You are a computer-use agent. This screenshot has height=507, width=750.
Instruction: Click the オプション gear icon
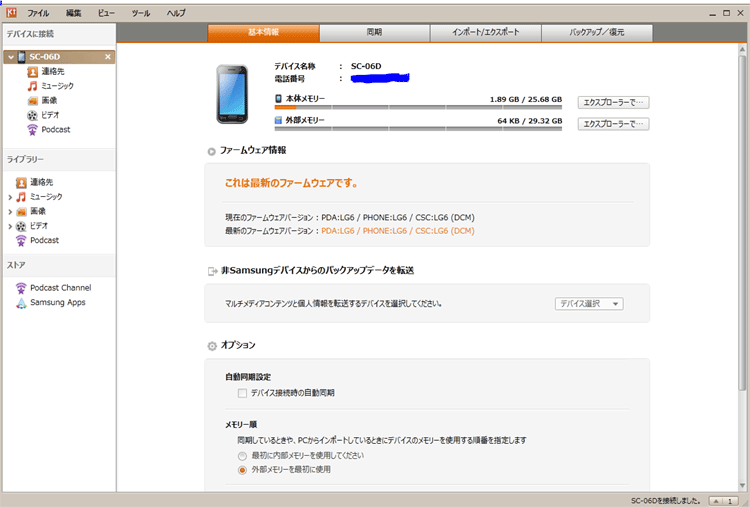pos(212,346)
